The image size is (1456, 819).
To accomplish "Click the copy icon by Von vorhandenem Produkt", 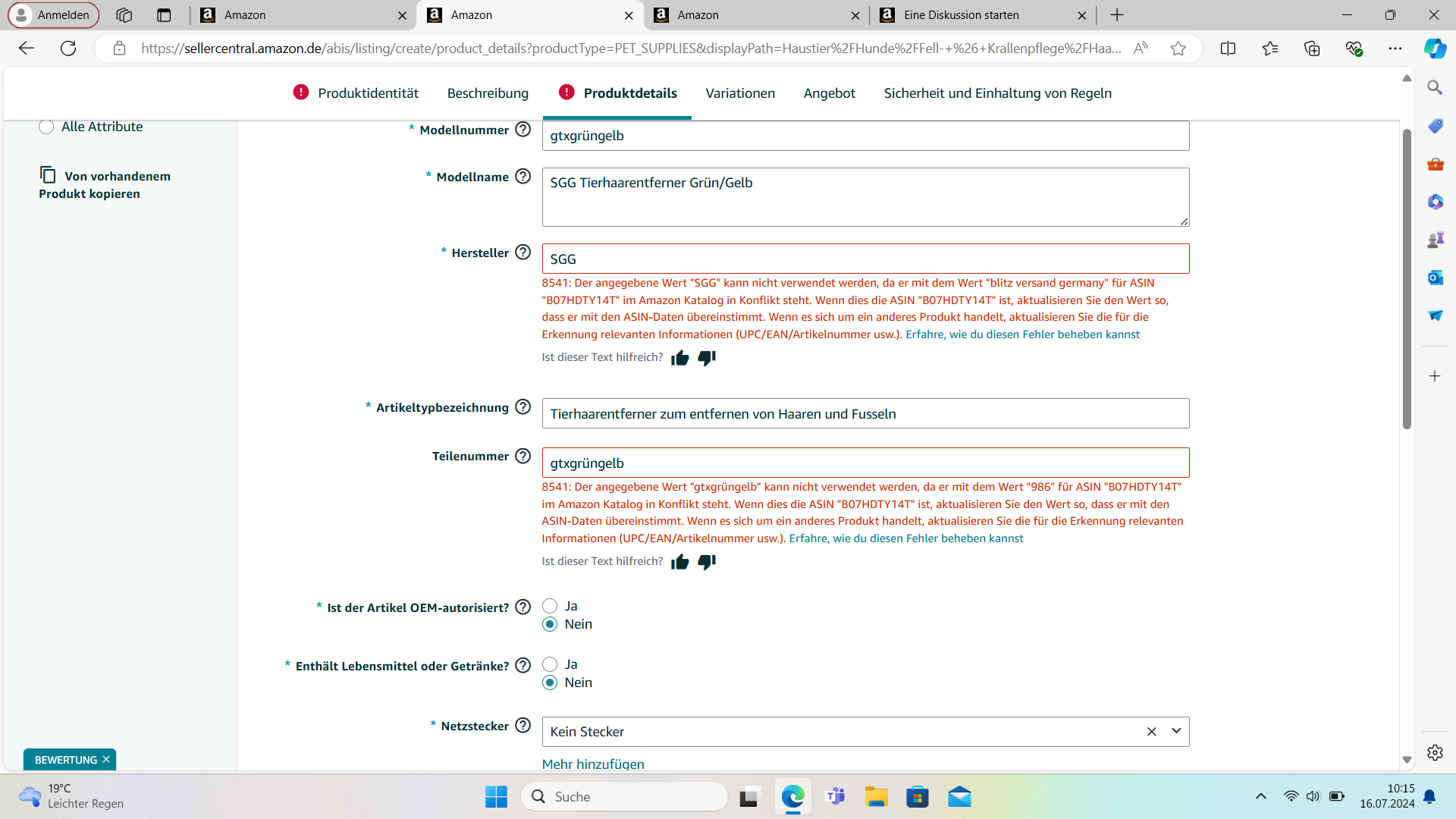I will point(48,175).
